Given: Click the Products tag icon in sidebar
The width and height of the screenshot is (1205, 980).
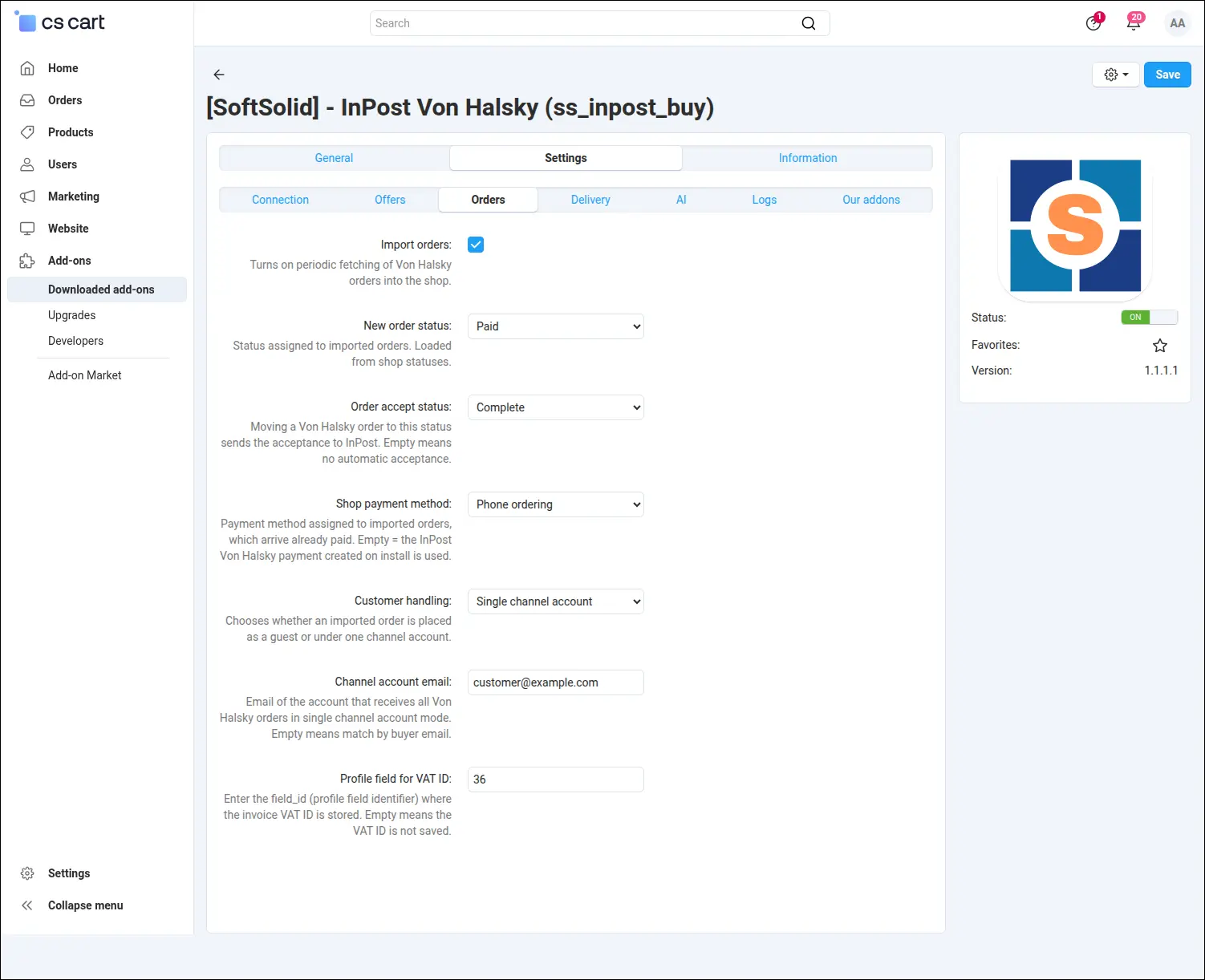Looking at the screenshot, I should [x=27, y=132].
